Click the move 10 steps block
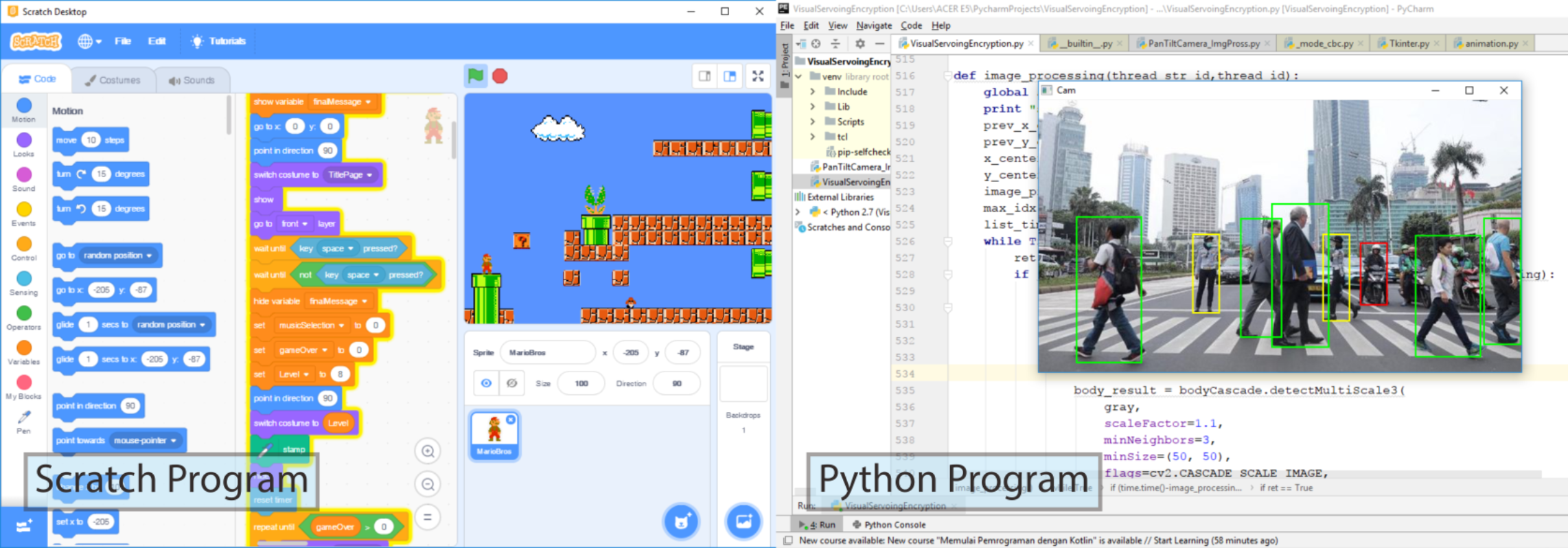 coord(91,140)
